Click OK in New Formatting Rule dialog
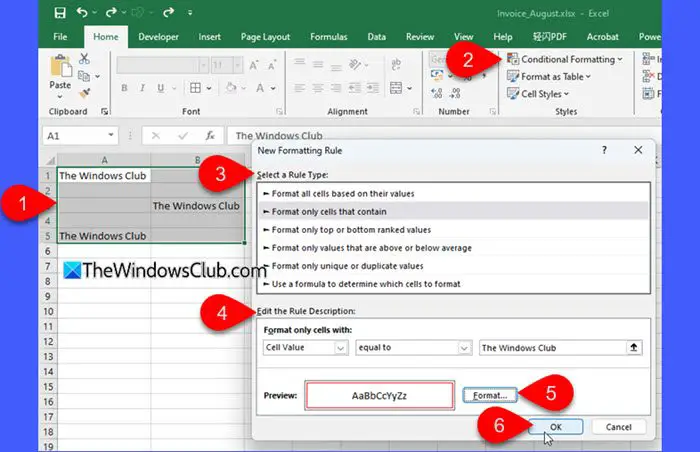 tap(556, 427)
